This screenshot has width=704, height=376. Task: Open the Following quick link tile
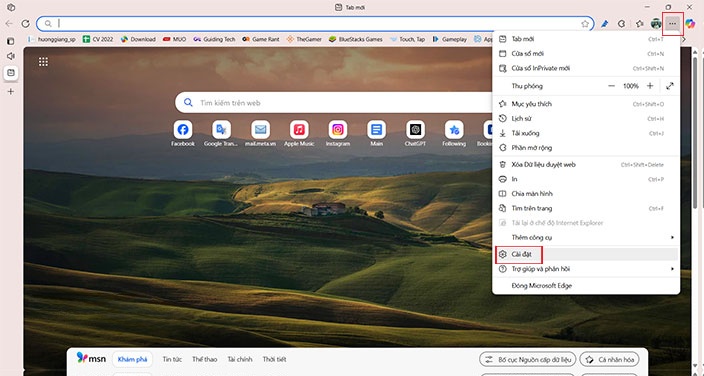454,133
